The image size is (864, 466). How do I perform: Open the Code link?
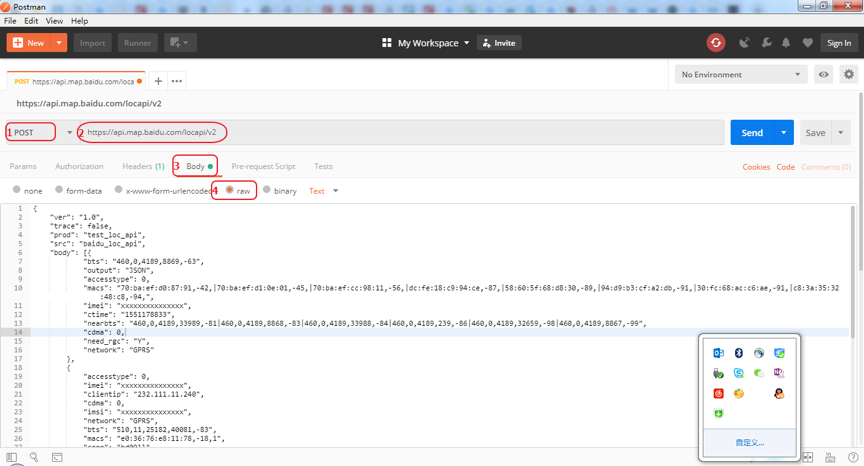coord(786,167)
